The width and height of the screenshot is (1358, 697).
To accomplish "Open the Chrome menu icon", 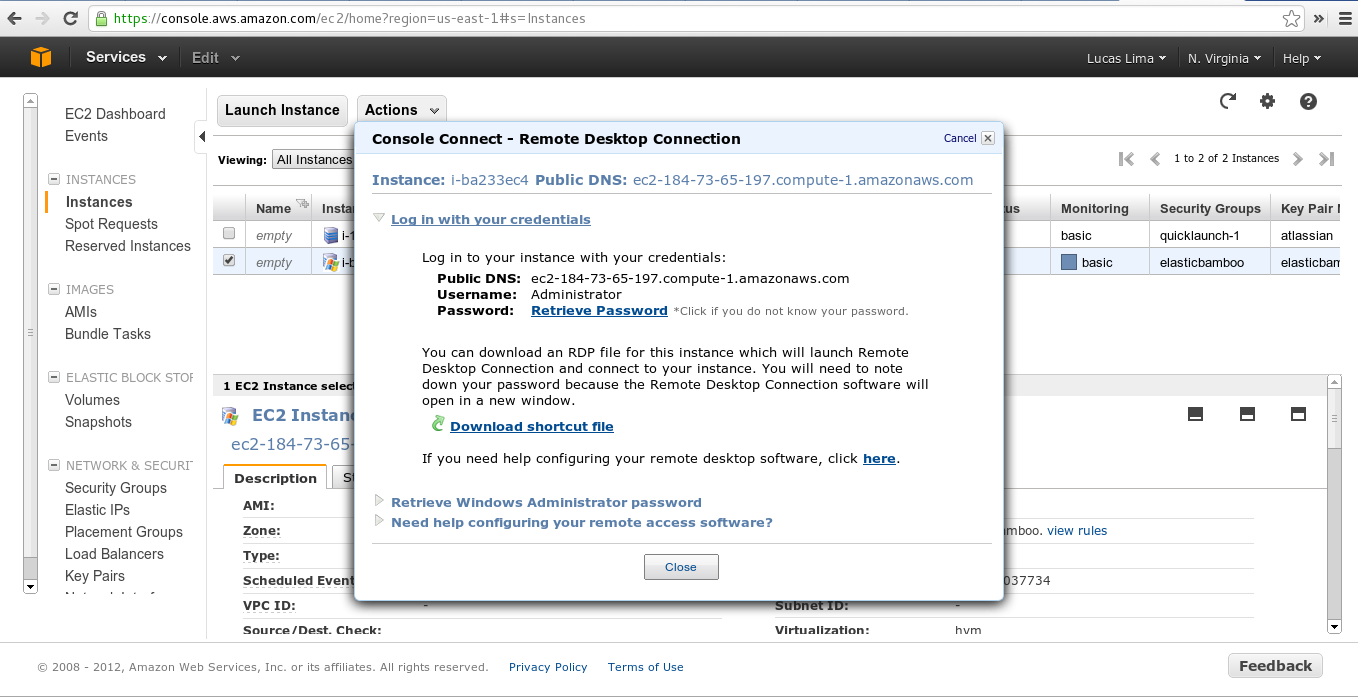I will (x=1345, y=18).
